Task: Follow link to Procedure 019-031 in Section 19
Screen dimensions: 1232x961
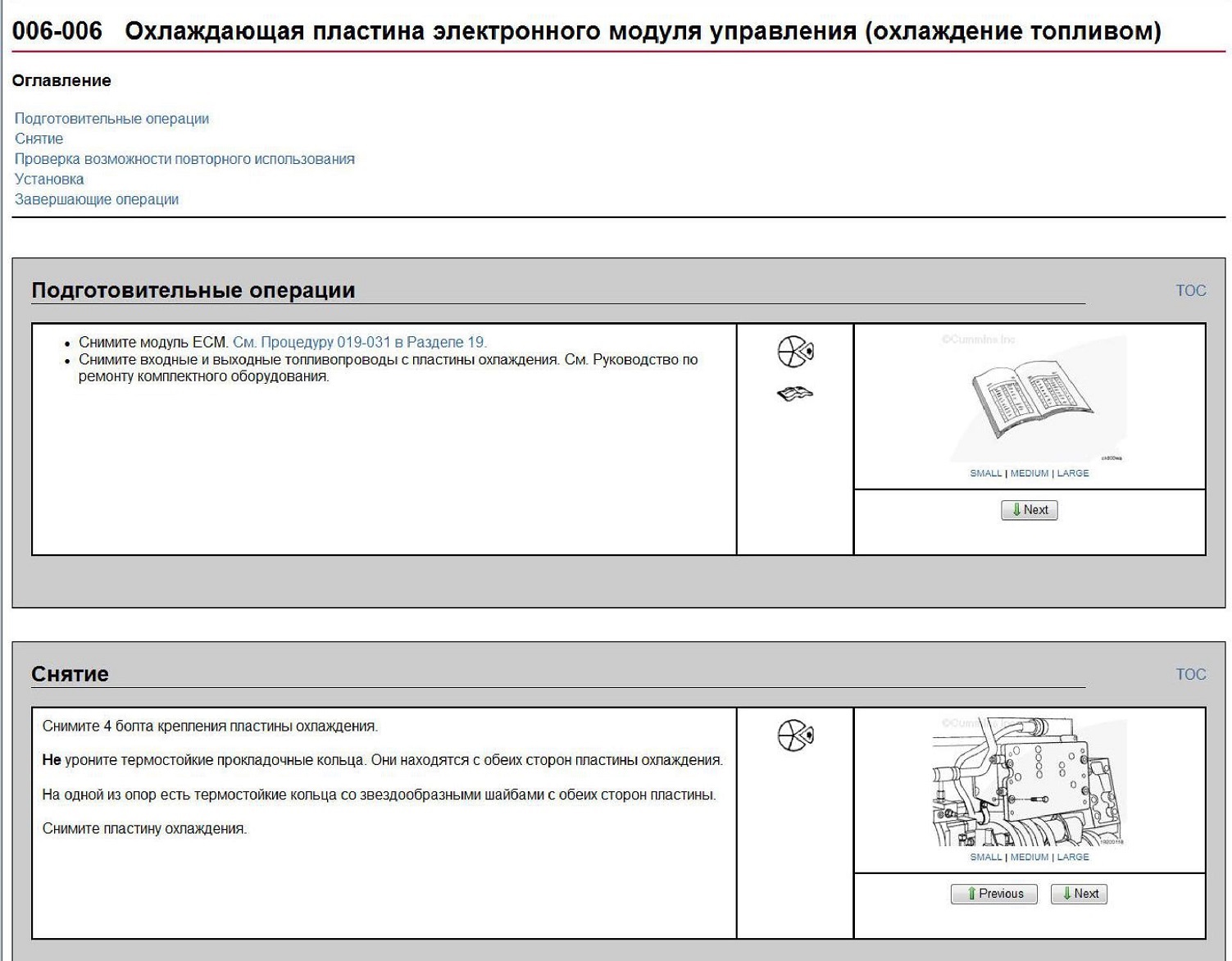Action: [360, 342]
